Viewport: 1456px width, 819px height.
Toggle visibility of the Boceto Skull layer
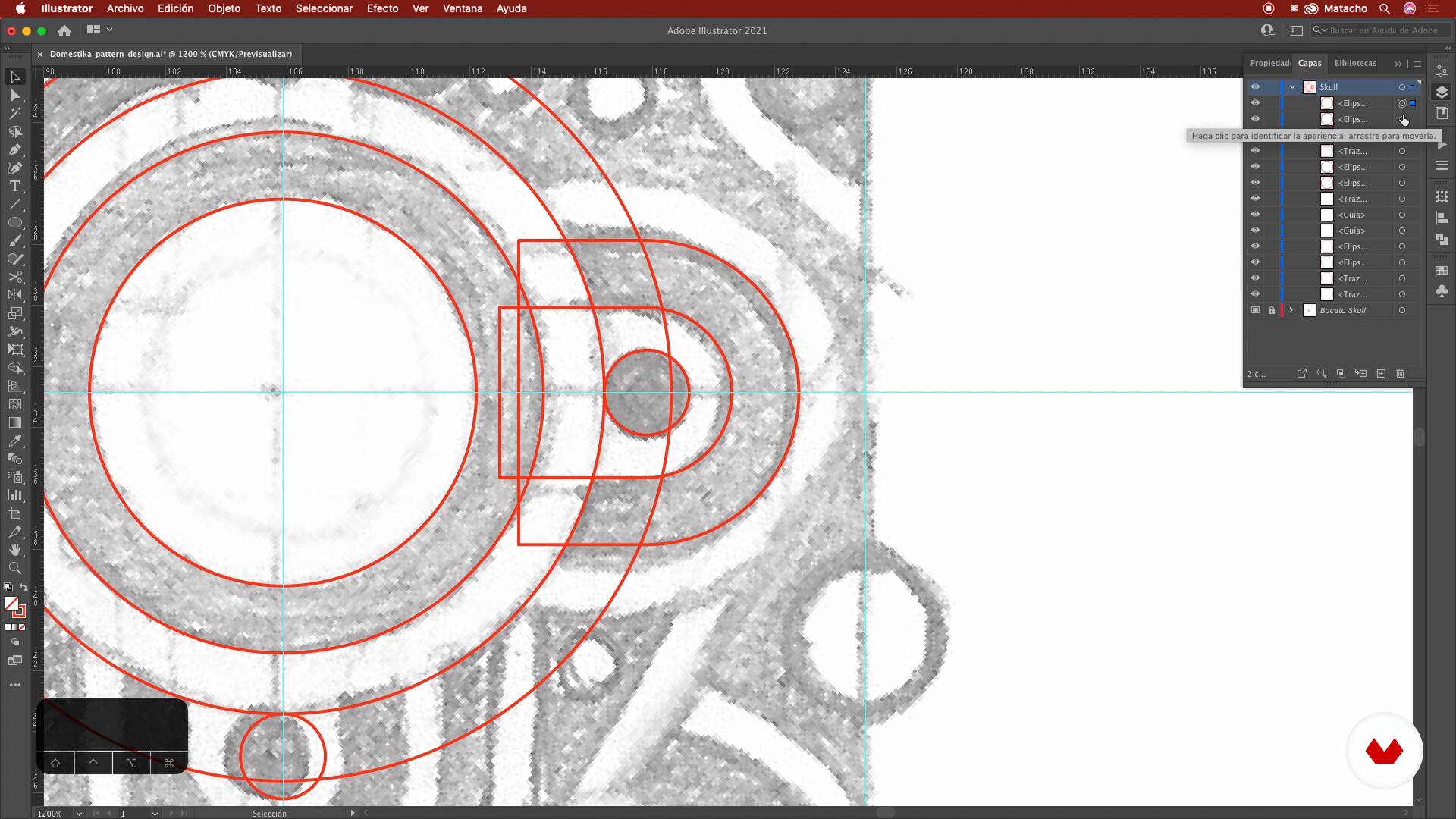pyautogui.click(x=1255, y=310)
